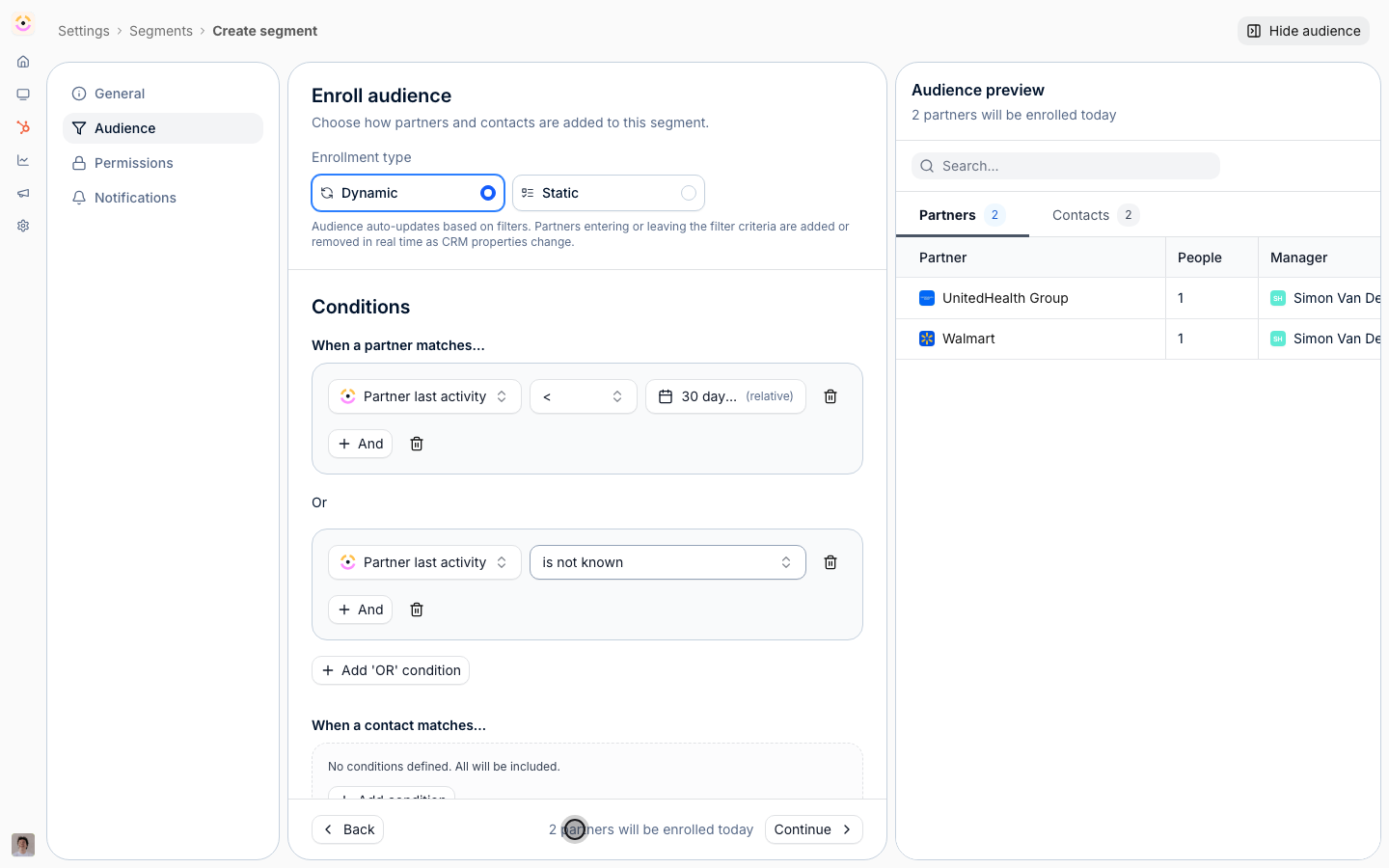Click the Settings breadcrumb link
The width and height of the screenshot is (1389, 868).
click(x=84, y=31)
